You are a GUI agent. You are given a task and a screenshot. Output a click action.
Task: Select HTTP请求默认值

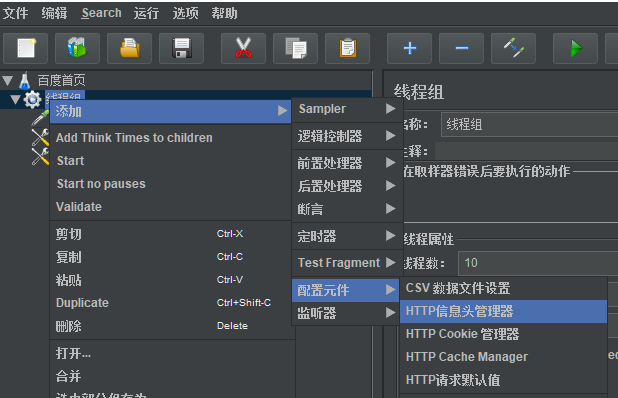pyautogui.click(x=503, y=380)
